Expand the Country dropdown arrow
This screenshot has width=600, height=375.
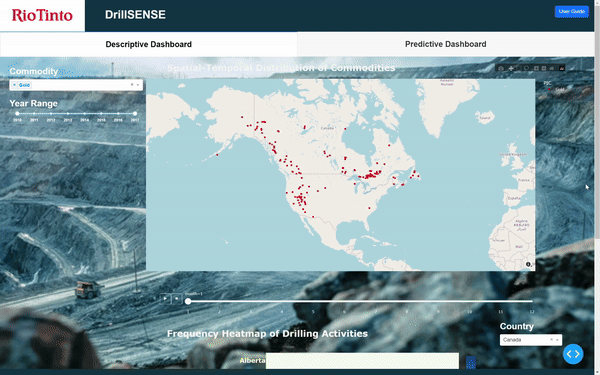[557, 340]
